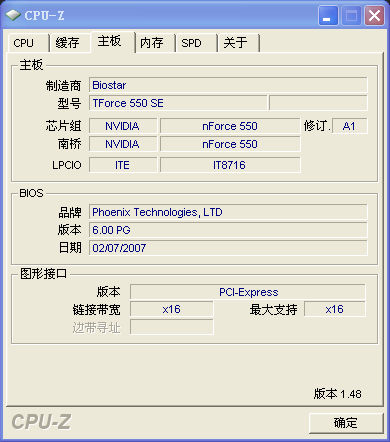
Task: Click the 确定 button
Action: (x=346, y=423)
